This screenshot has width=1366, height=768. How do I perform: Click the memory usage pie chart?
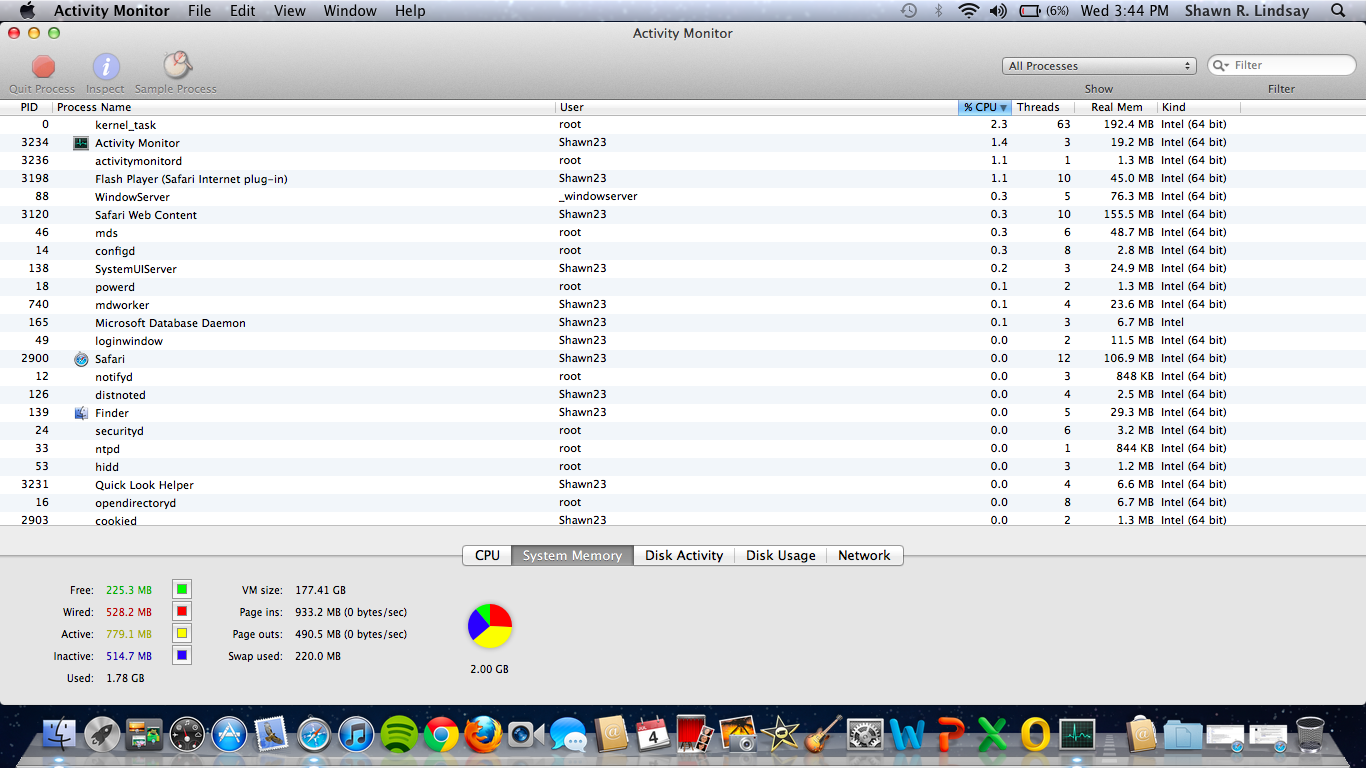[x=490, y=625]
